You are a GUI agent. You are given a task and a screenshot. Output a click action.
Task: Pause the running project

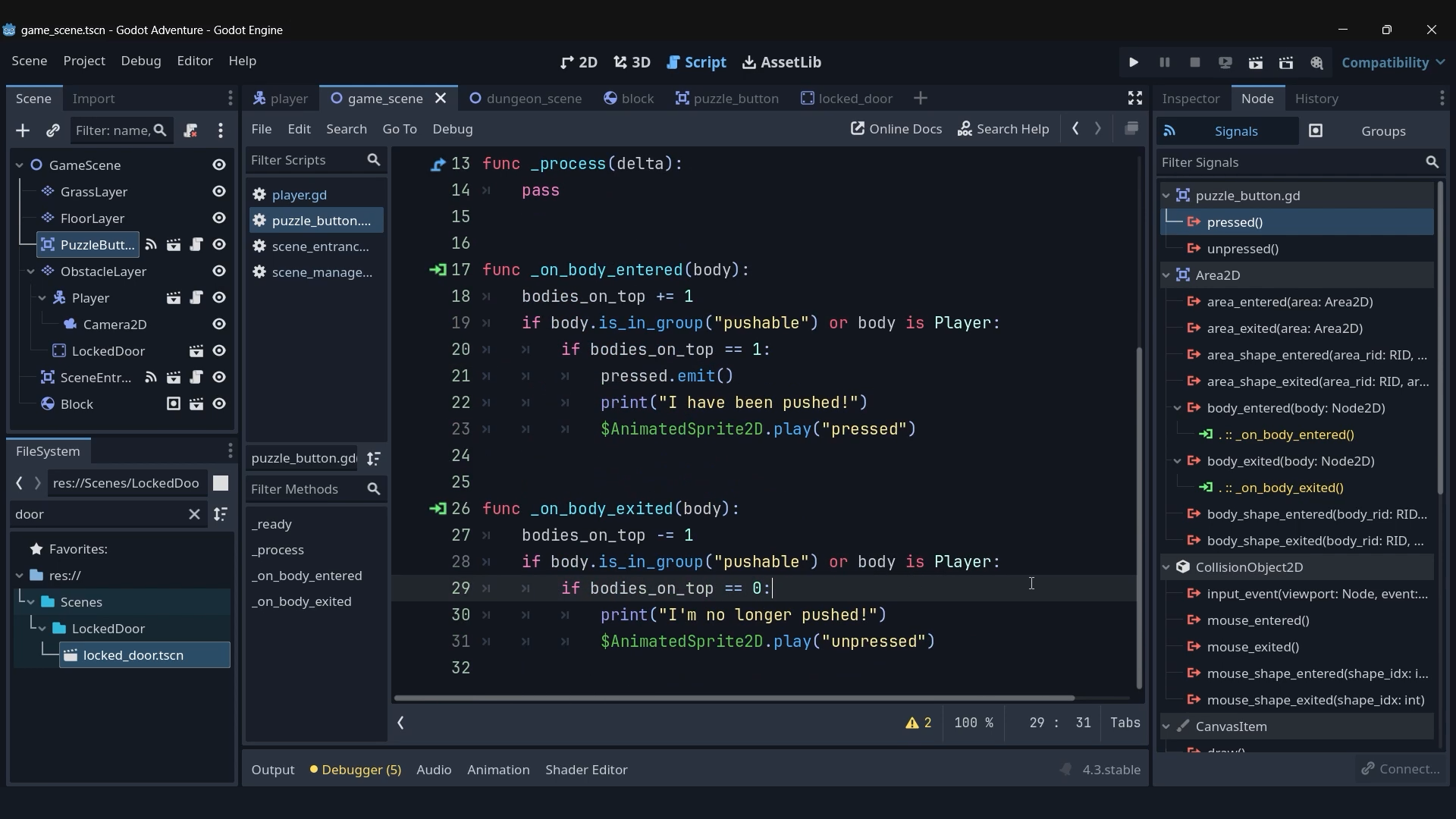pyautogui.click(x=1164, y=62)
